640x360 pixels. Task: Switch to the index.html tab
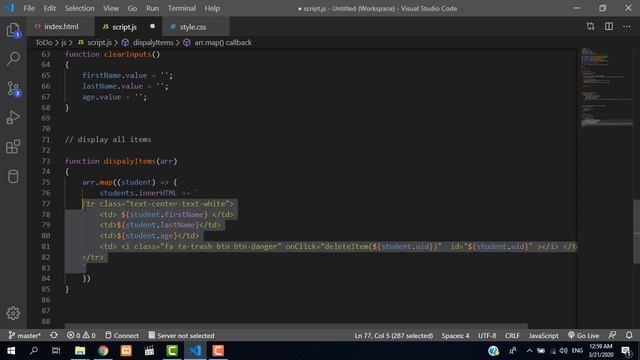click(61, 27)
